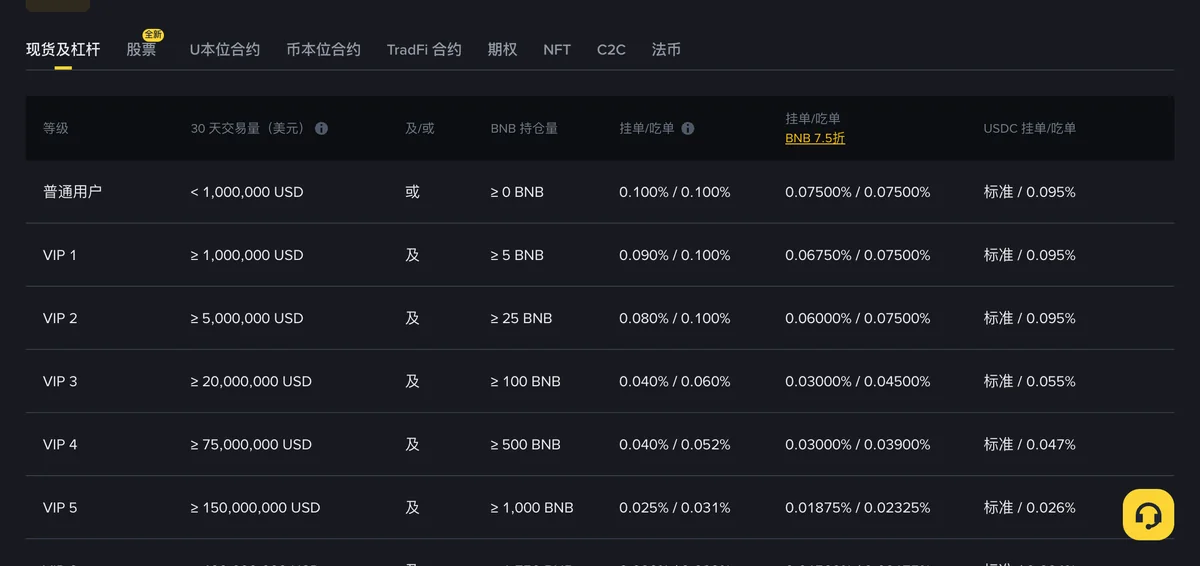The width and height of the screenshot is (1200, 566).
Task: Click the 0.090% / 0.100% fee cell
Action: point(675,255)
